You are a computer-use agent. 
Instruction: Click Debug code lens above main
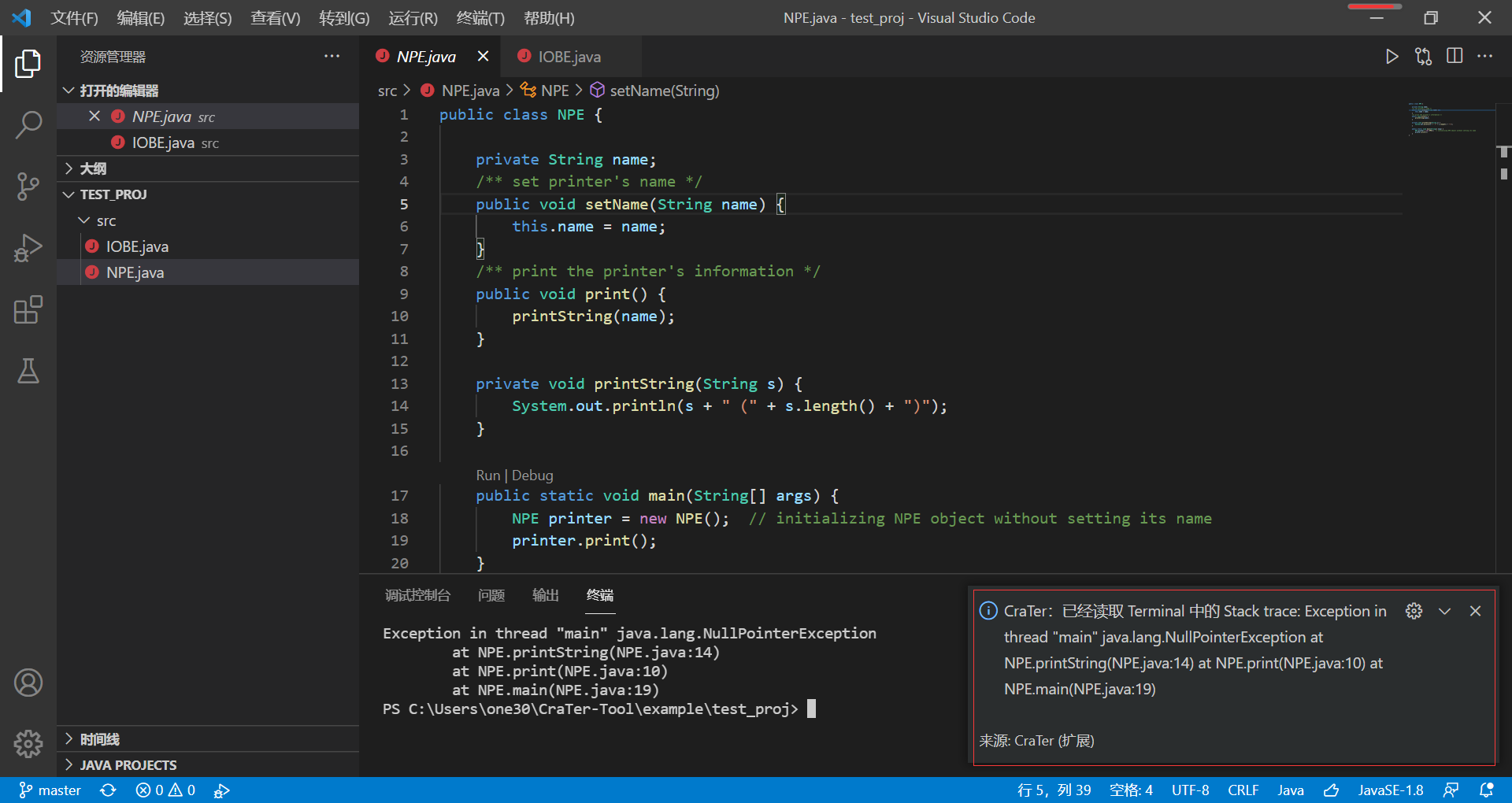pyautogui.click(x=532, y=476)
